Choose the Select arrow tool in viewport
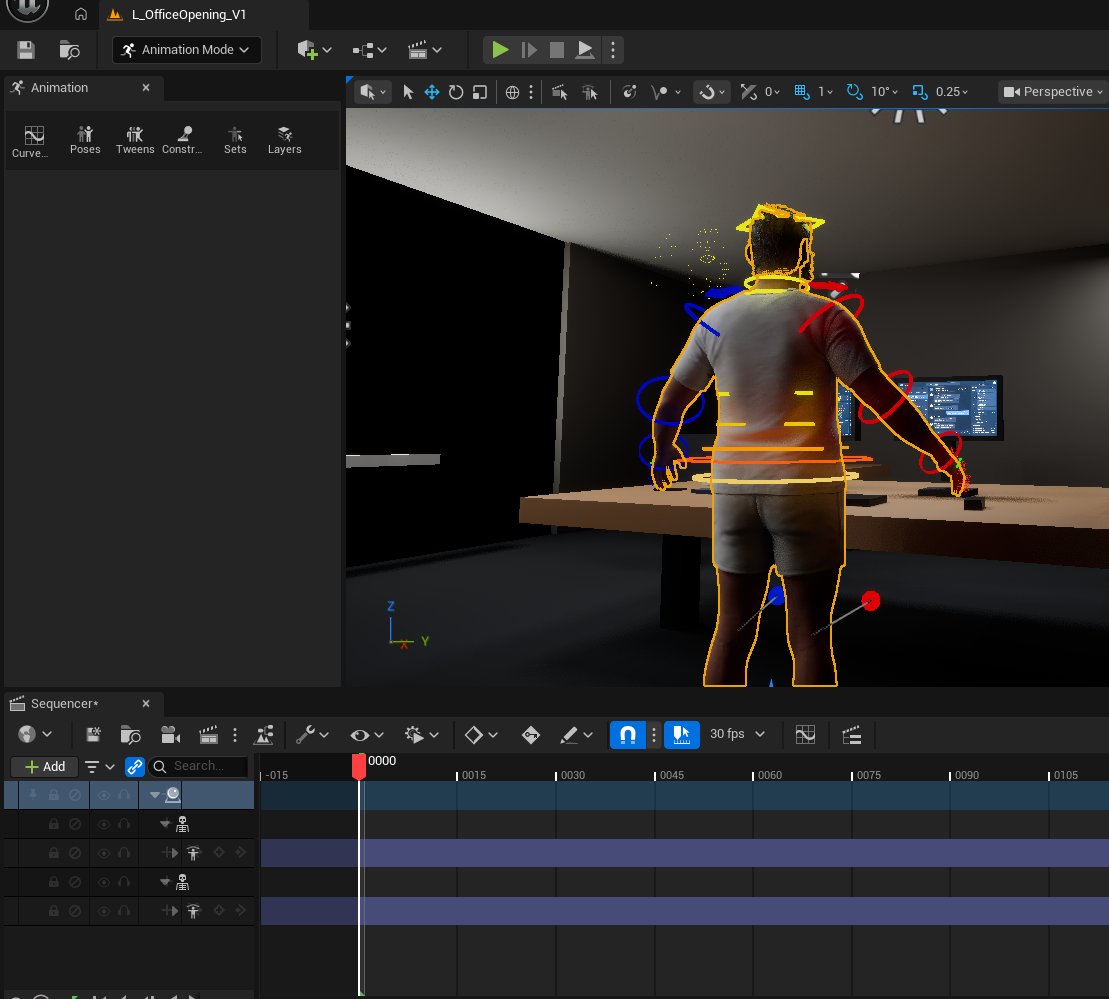Screen dimensions: 1109x999 407,92
